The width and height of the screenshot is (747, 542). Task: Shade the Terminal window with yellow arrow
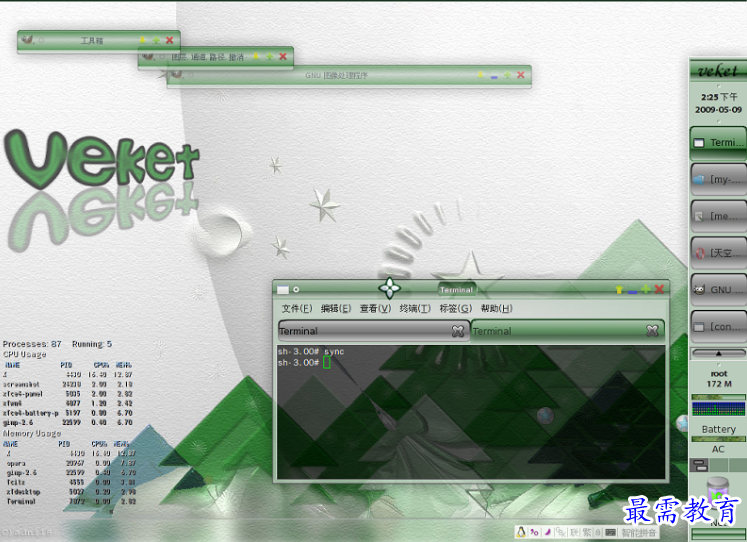tap(619, 290)
